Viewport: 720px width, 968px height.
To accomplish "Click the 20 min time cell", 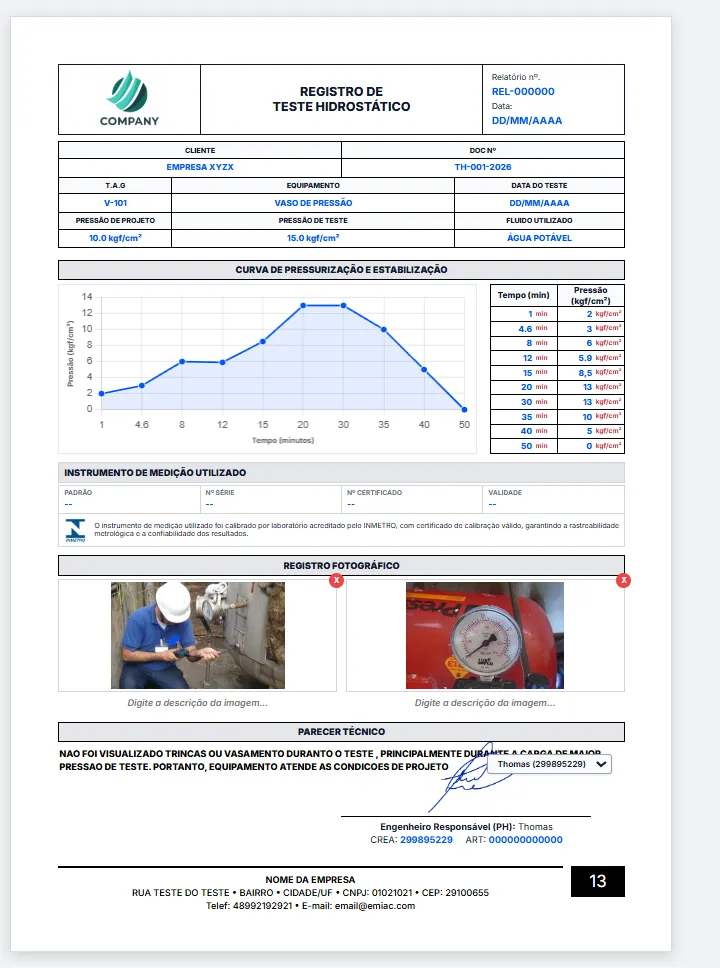I will click(524, 387).
